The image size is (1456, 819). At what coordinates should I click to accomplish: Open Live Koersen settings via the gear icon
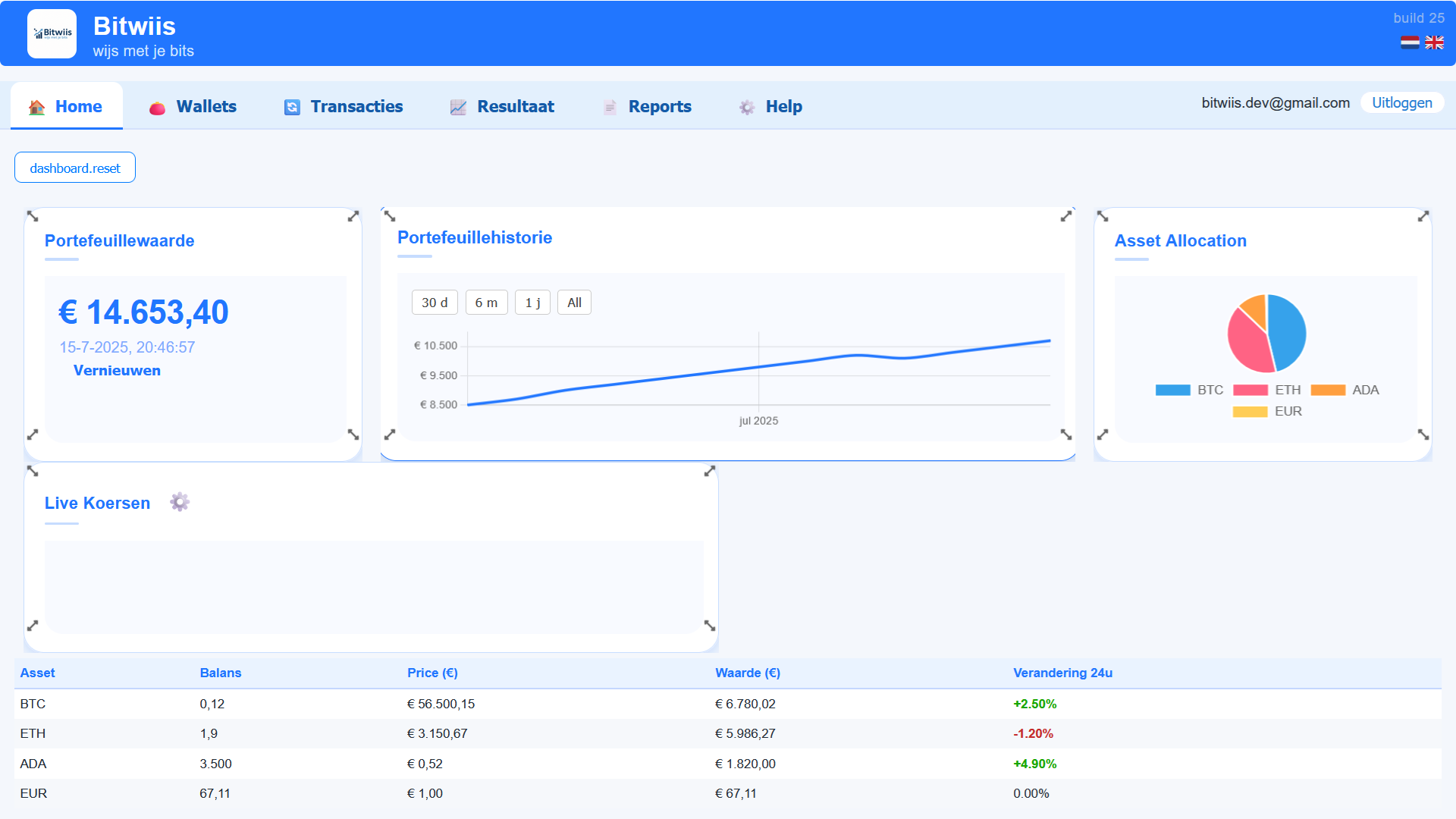pyautogui.click(x=179, y=501)
